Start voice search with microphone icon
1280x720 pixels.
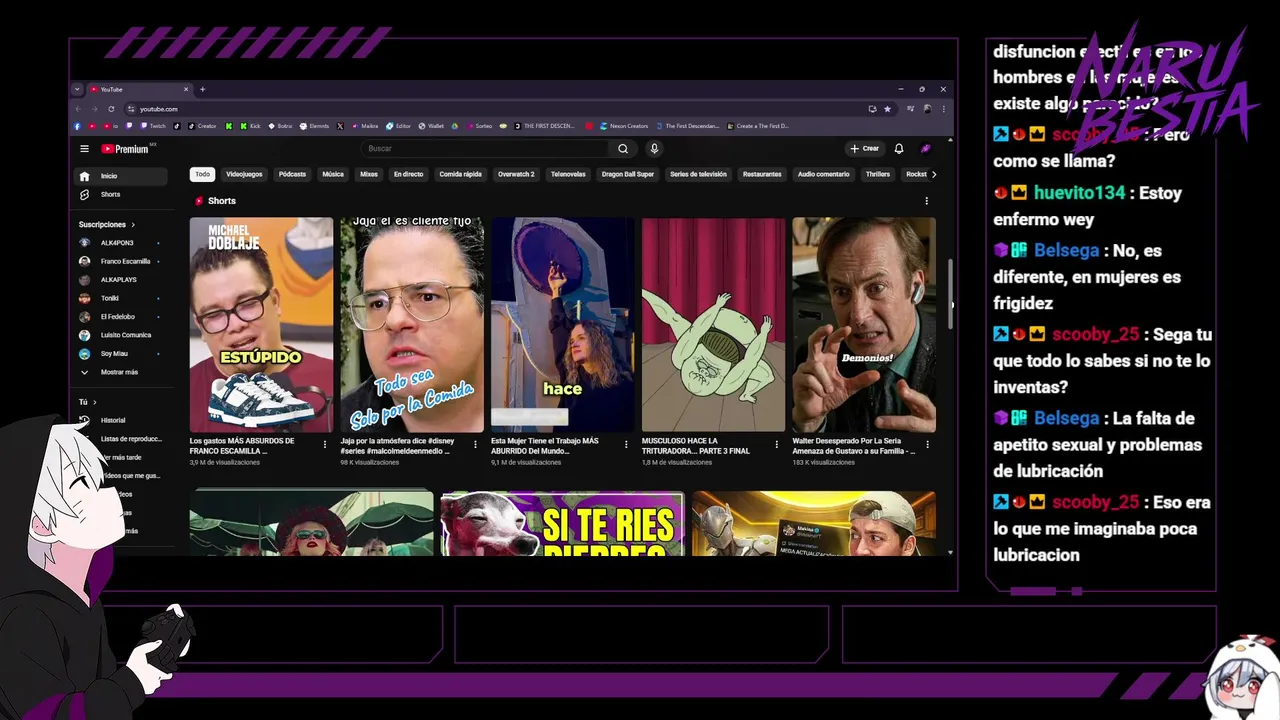(x=654, y=149)
